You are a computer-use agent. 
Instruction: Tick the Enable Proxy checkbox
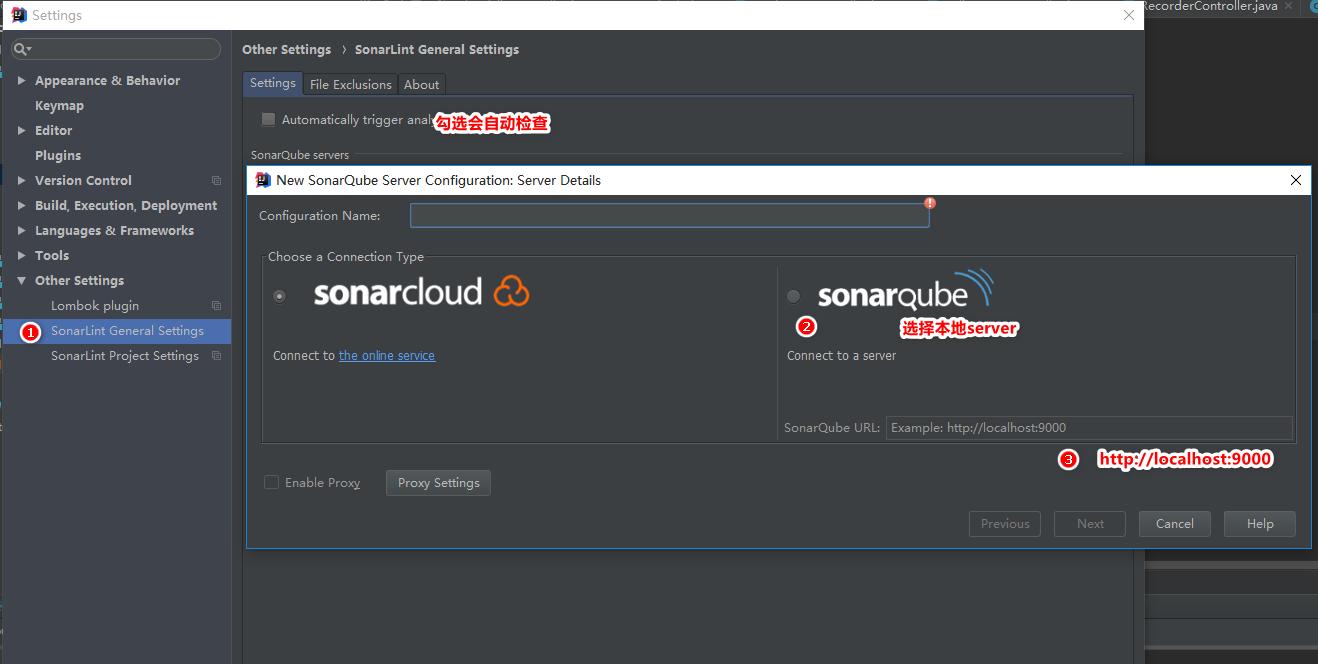tap(271, 482)
